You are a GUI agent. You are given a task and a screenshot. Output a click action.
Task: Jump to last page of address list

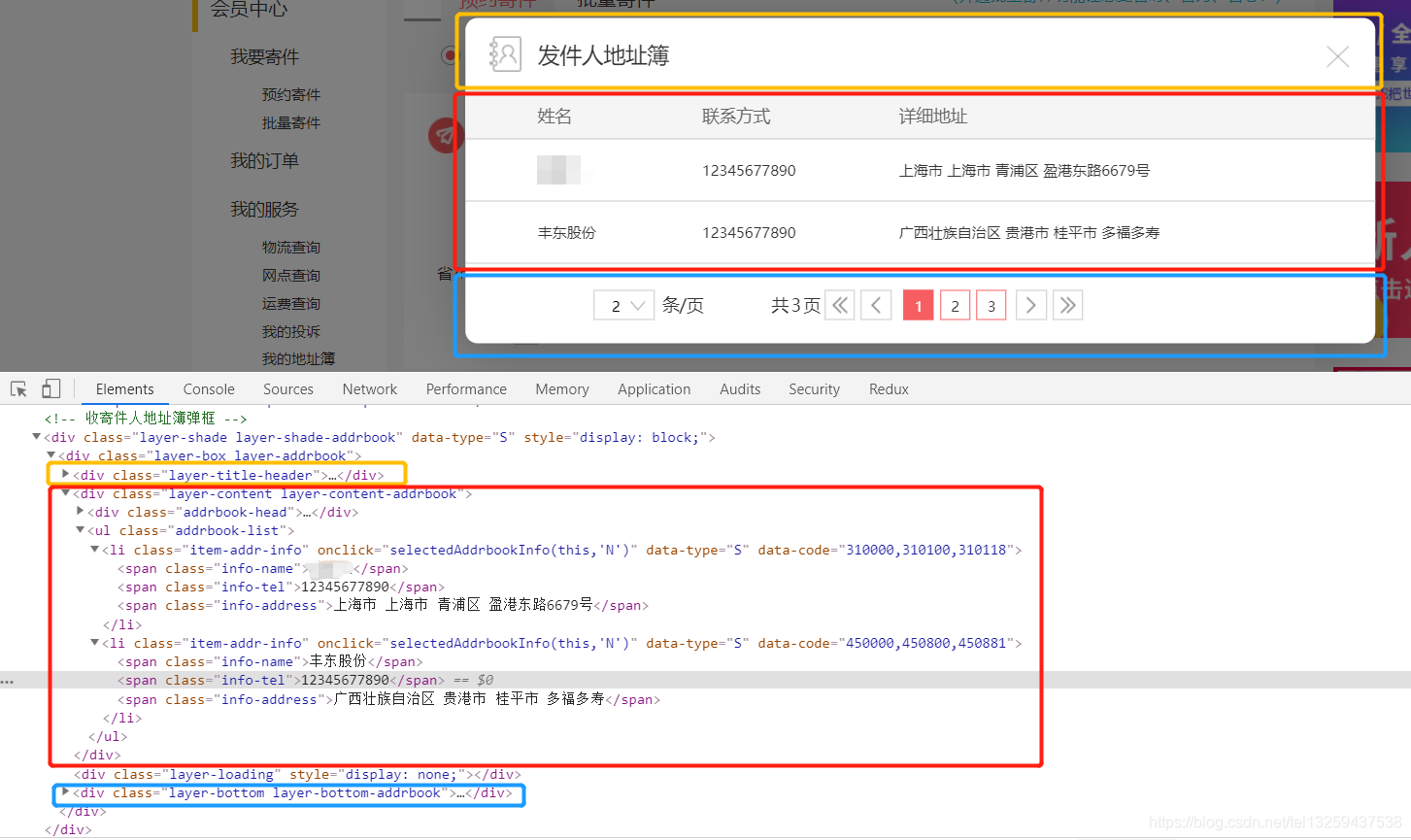pyautogui.click(x=1067, y=306)
